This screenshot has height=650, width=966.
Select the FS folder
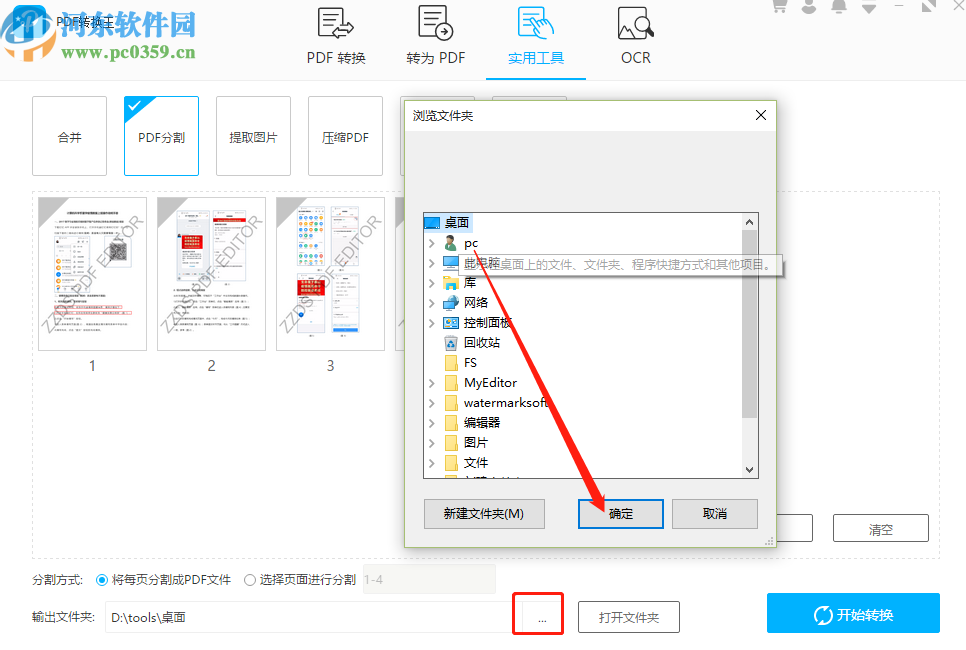coord(470,363)
